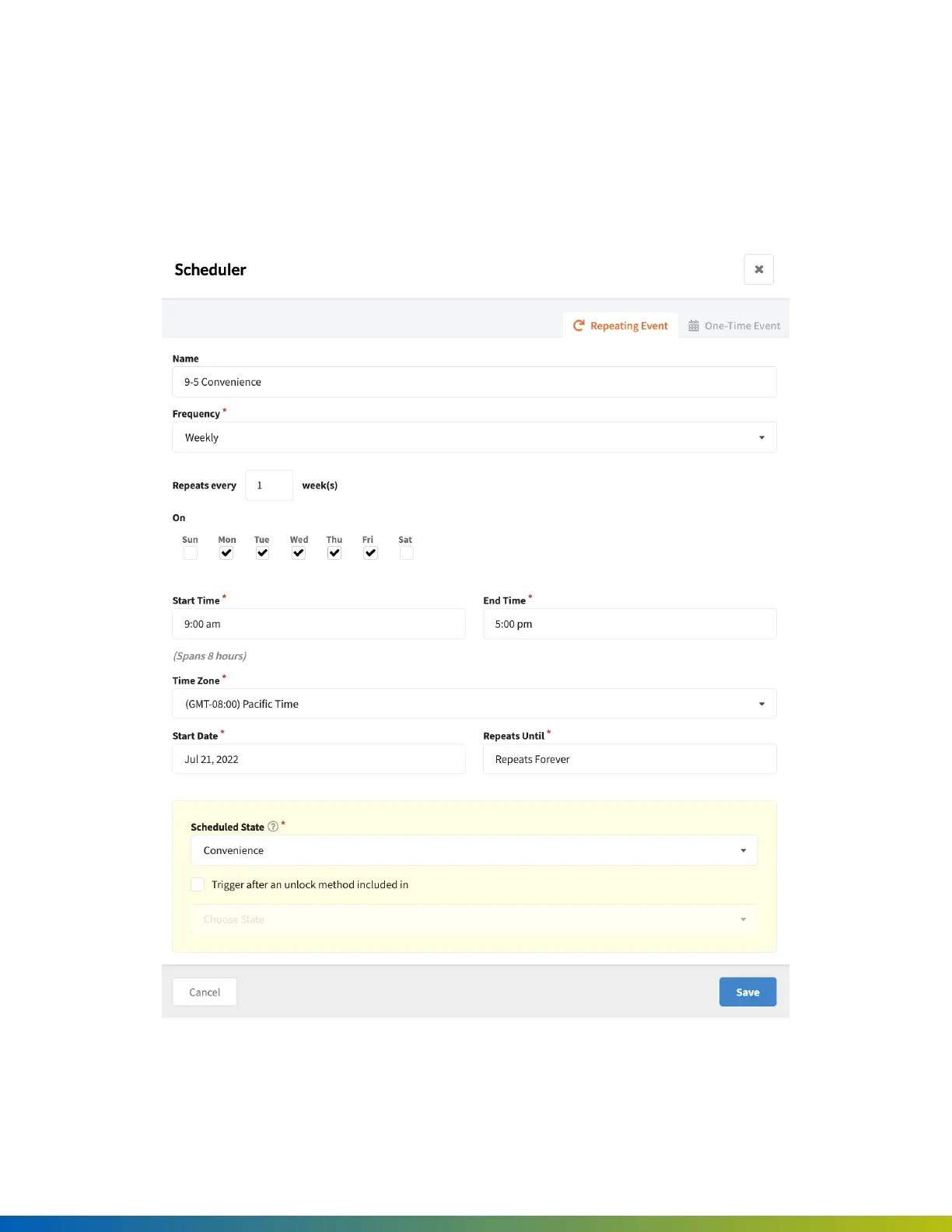Edit the Repeats every number field
This screenshot has width=952, height=1232.
coord(269,485)
